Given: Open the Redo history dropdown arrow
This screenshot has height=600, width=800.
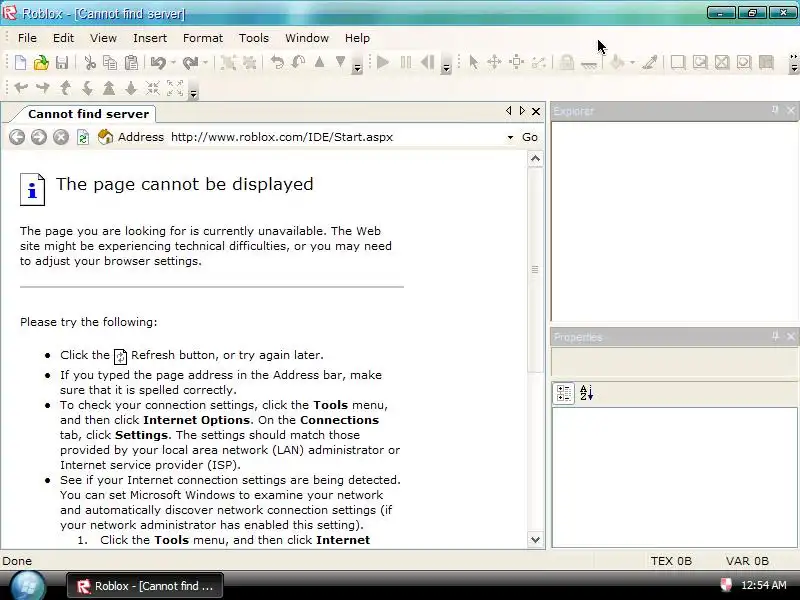Looking at the screenshot, I should tap(205, 63).
